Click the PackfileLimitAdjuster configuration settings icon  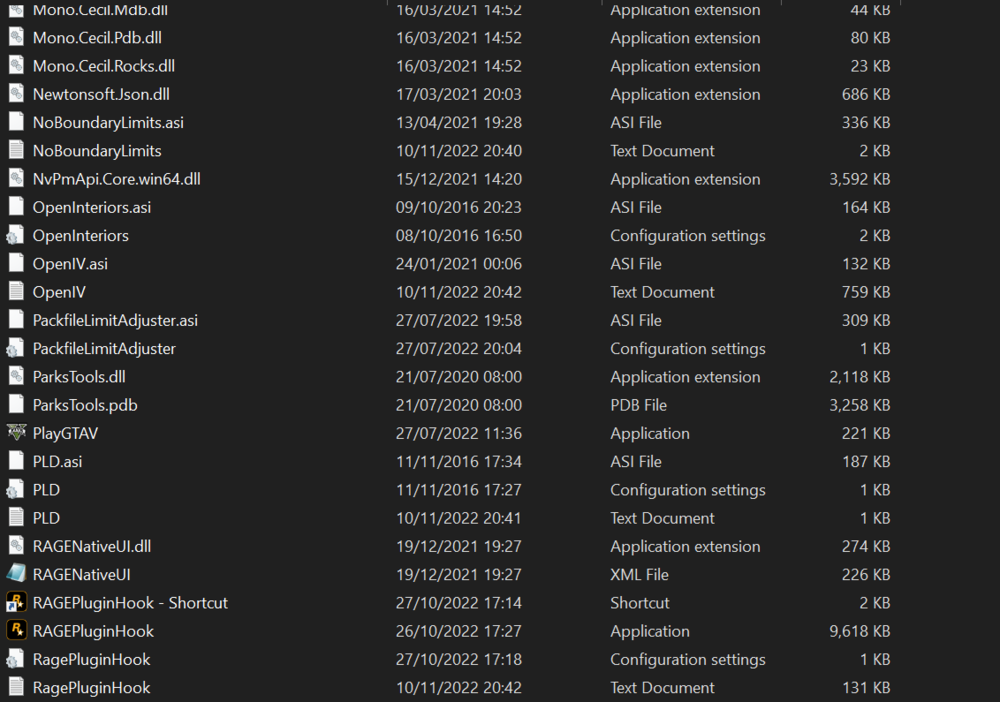pos(16,349)
